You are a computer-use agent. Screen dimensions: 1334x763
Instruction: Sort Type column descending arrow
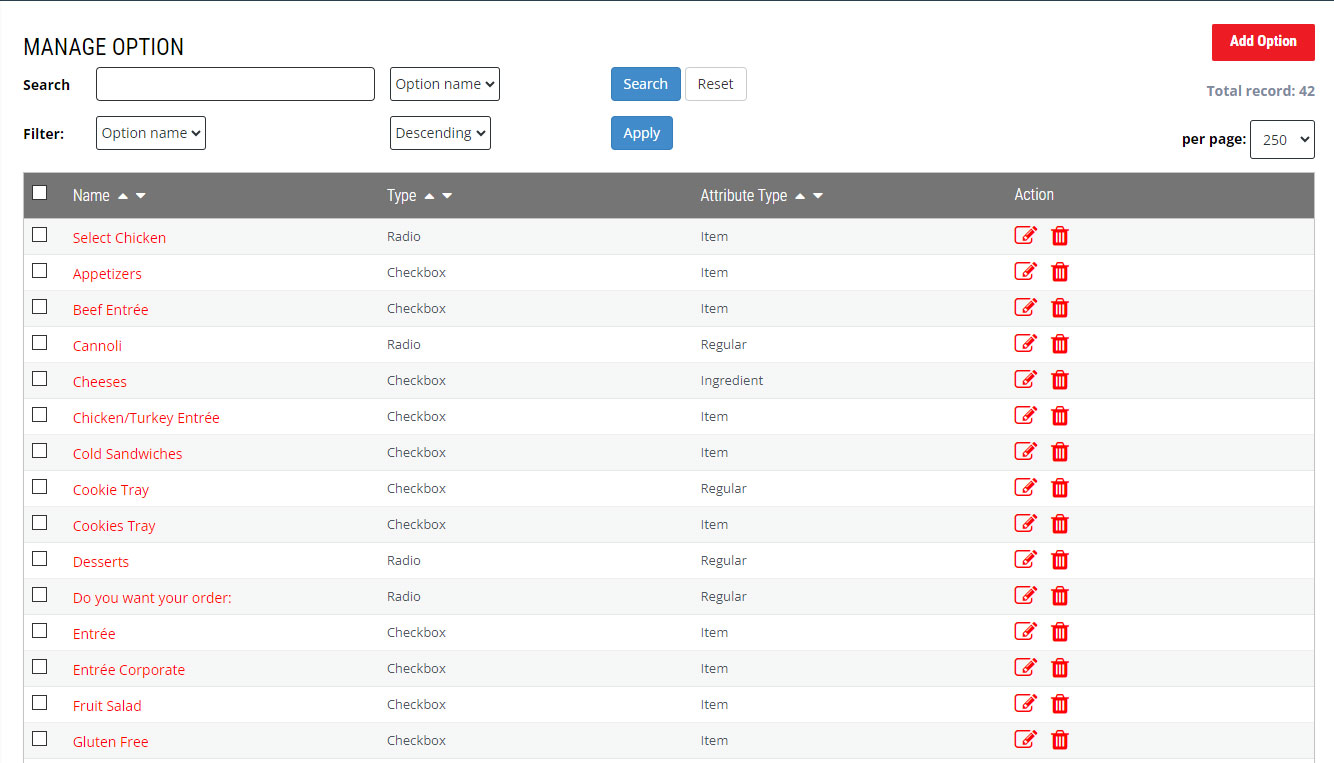pos(447,196)
